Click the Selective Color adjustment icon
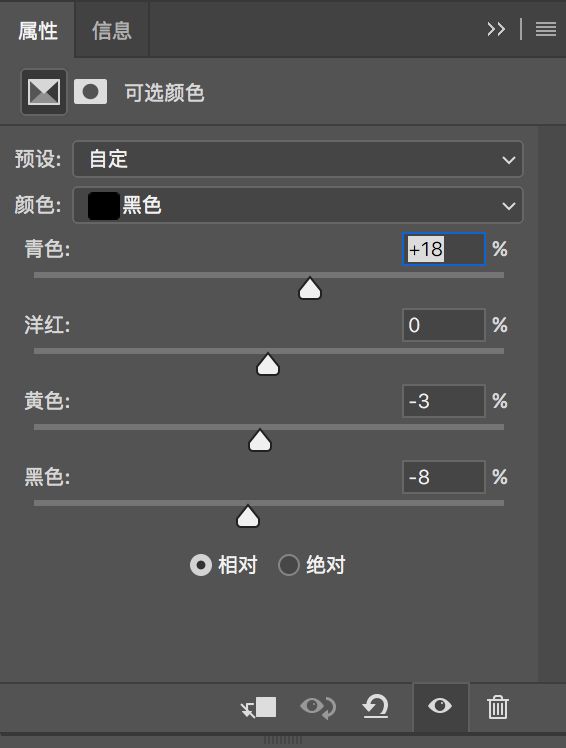 pyautogui.click(x=43, y=92)
